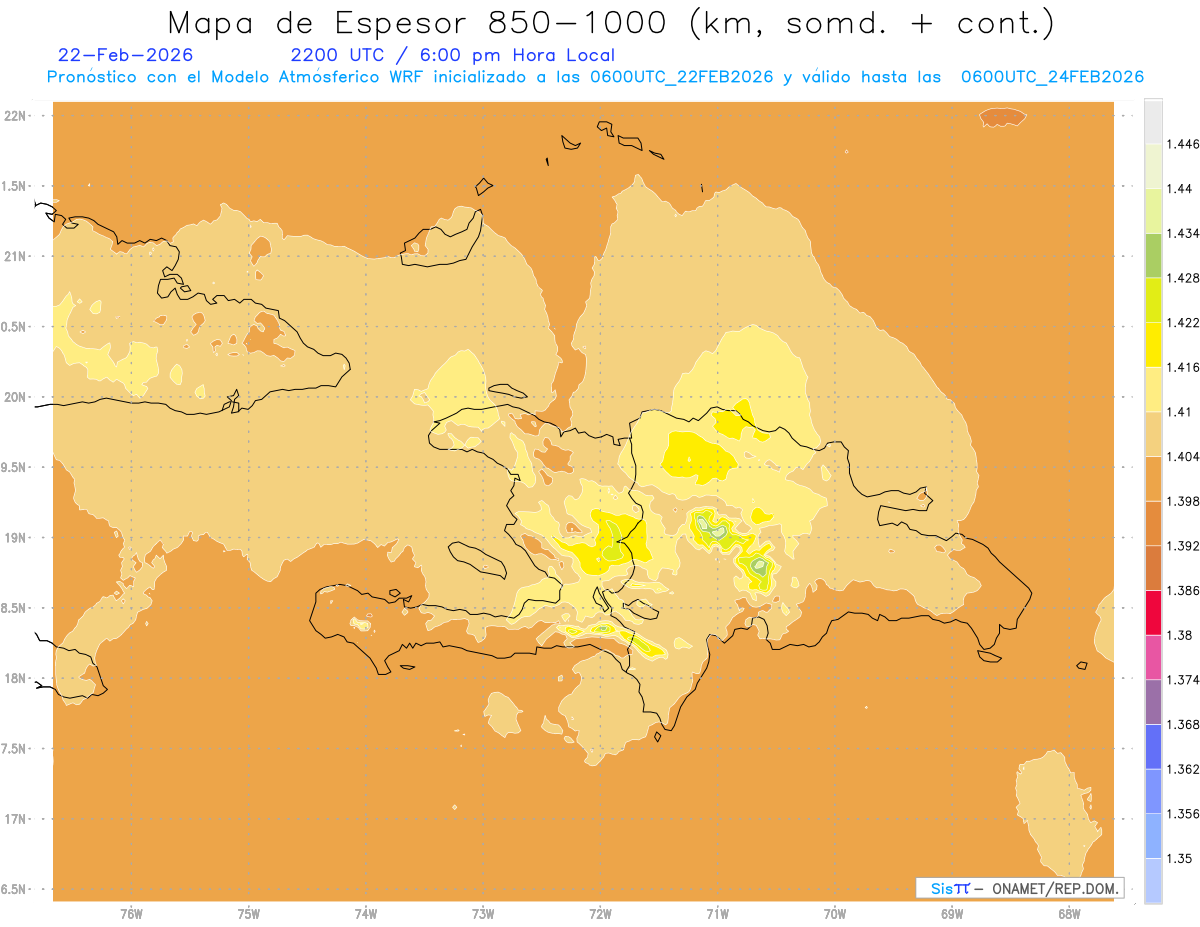The width and height of the screenshot is (1200, 927).
Task: Pick the bright yellow swatch between 1.416 and 1.422
Action: click(1153, 345)
